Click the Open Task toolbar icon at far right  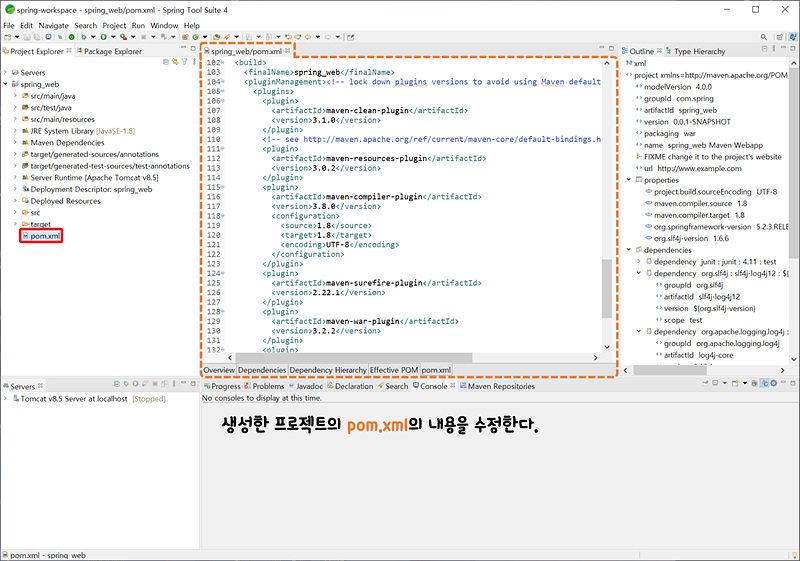(x=350, y=37)
